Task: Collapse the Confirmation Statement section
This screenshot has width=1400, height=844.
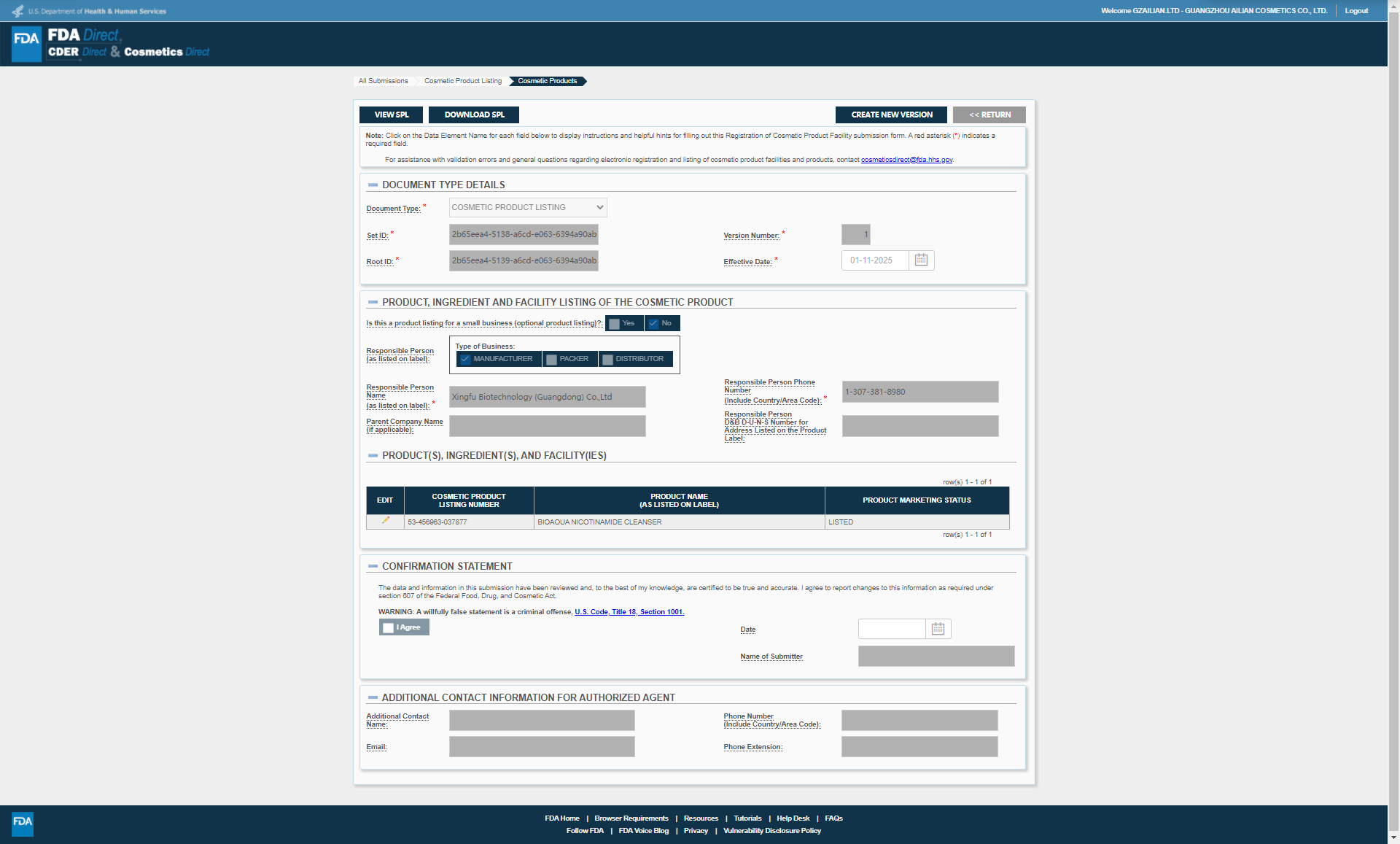Action: tap(373, 567)
